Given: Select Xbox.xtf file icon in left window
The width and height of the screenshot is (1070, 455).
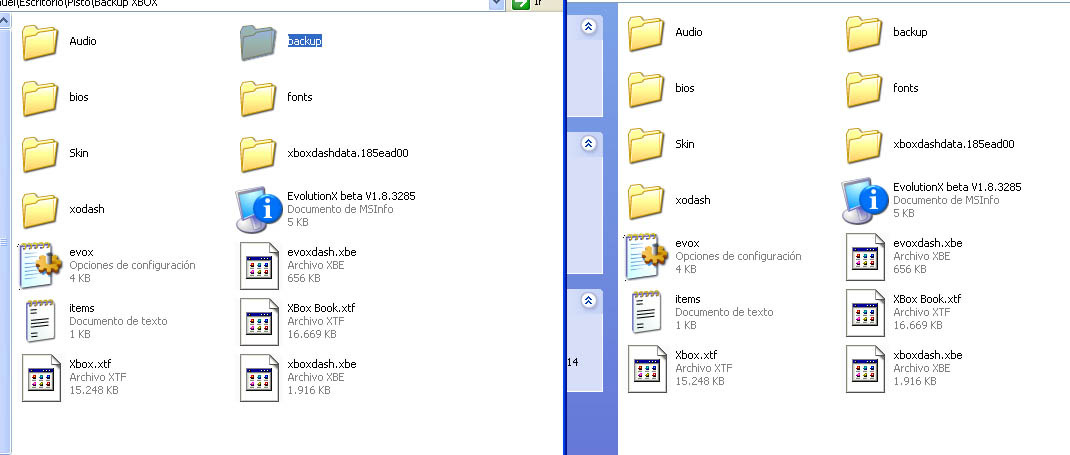Looking at the screenshot, I should (x=41, y=377).
